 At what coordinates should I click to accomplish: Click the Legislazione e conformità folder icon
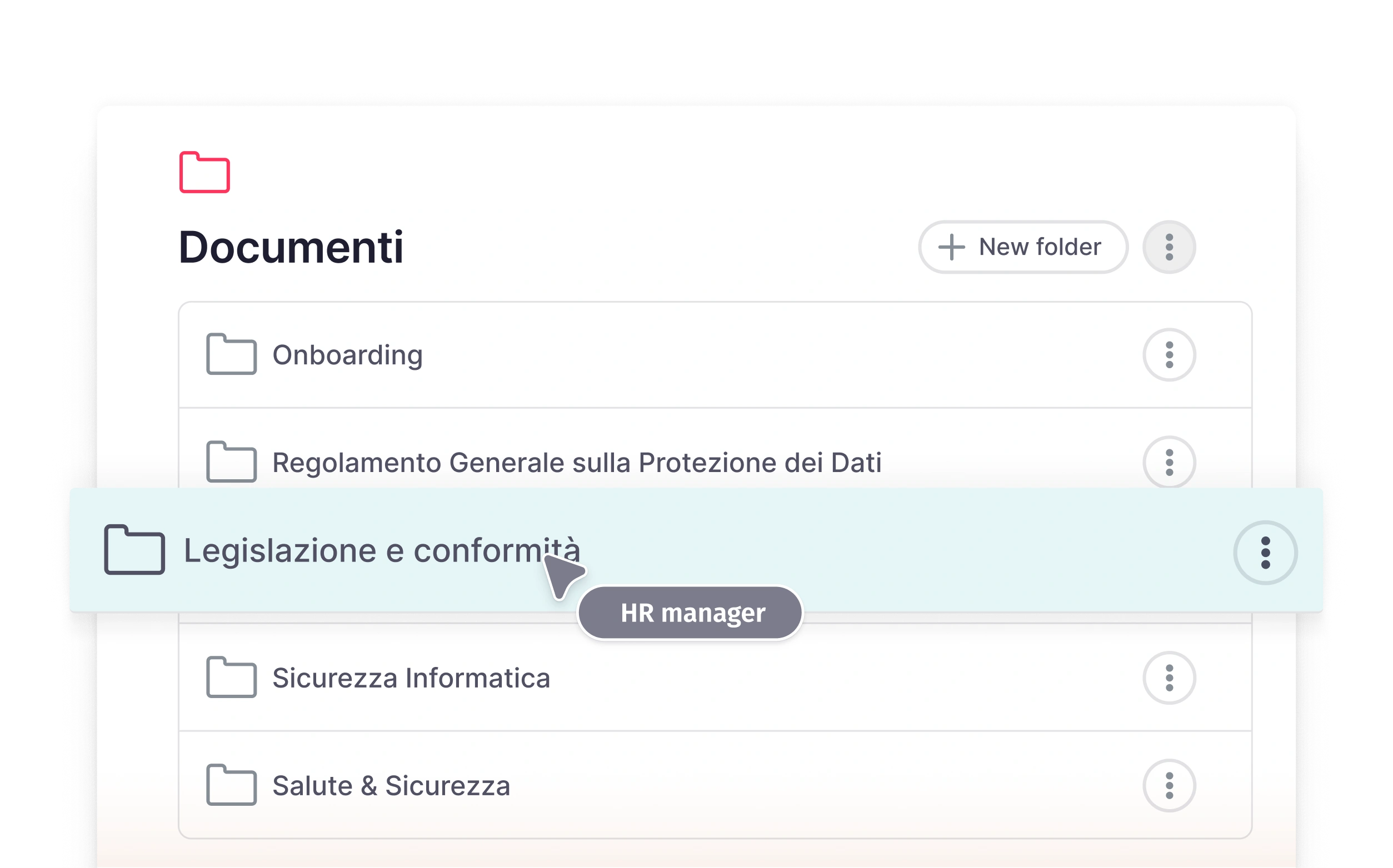click(134, 550)
